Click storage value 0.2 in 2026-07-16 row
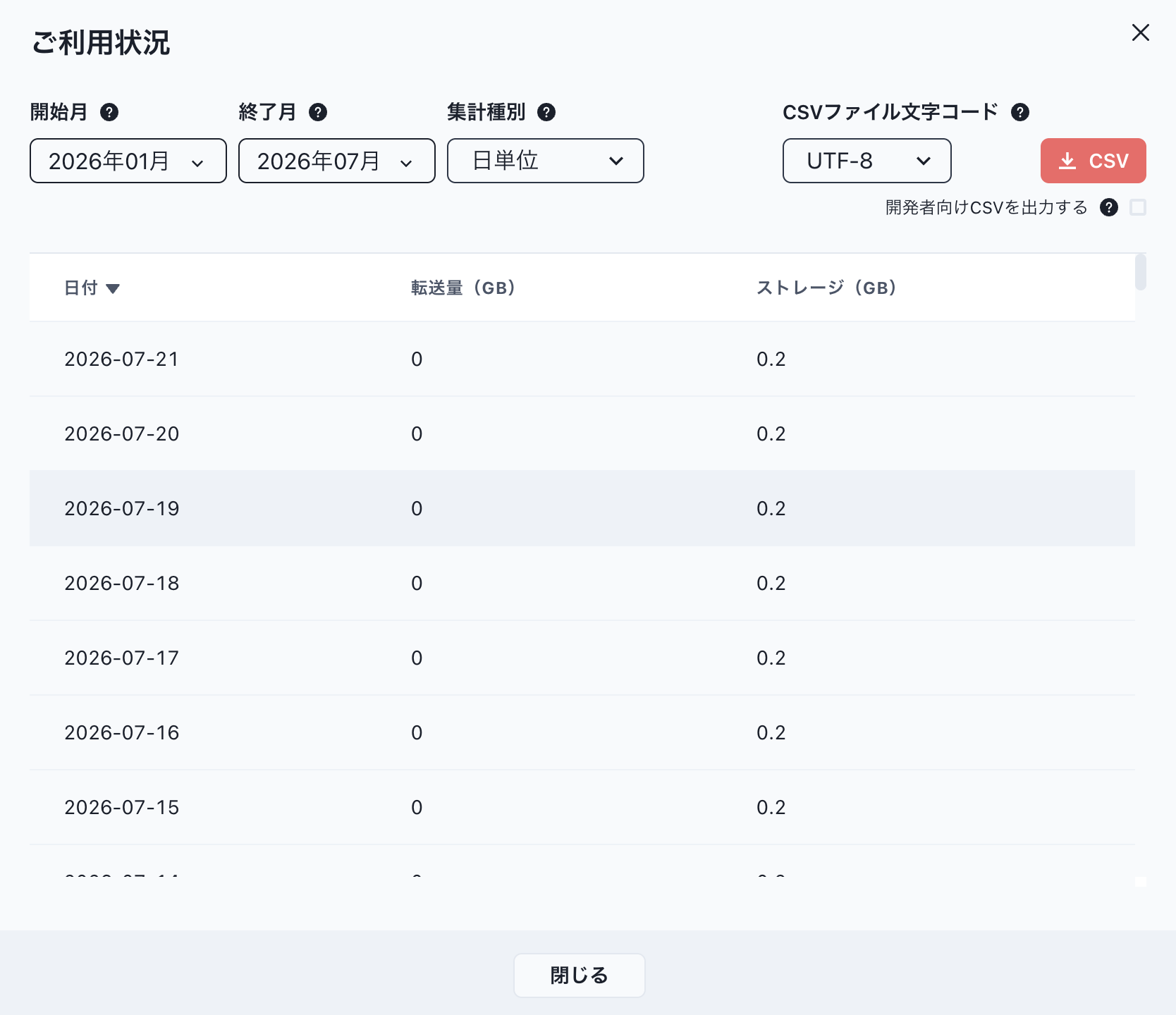Screen dimensions: 1176x1015 [x=771, y=733]
